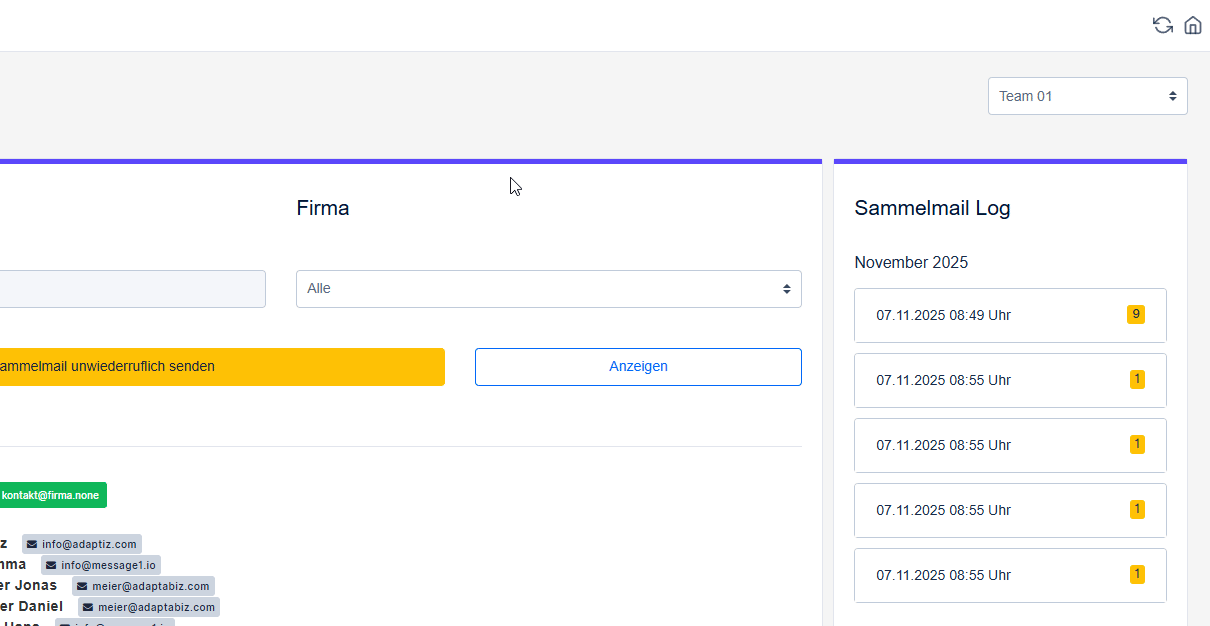Open the 07.11.2025 08:49 Uhr log entry
The width and height of the screenshot is (1210, 626).
tap(1010, 316)
